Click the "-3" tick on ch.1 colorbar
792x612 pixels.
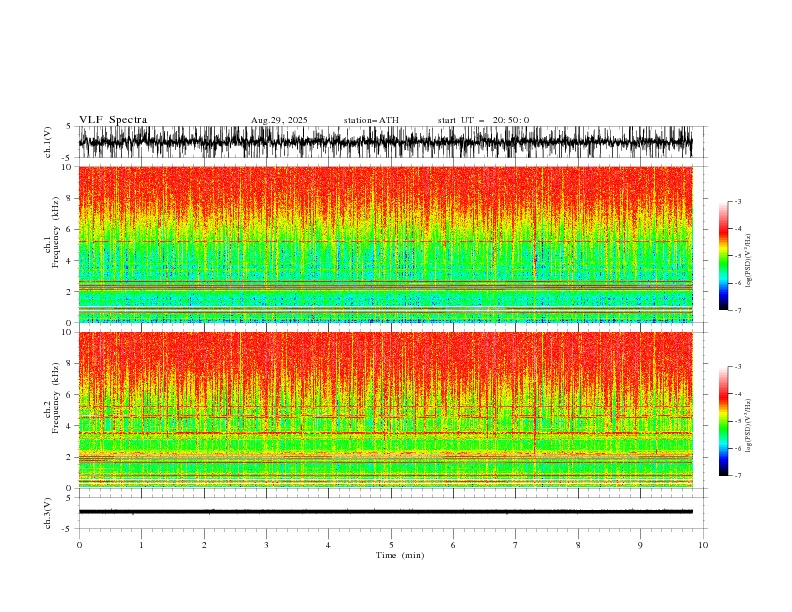(x=738, y=201)
